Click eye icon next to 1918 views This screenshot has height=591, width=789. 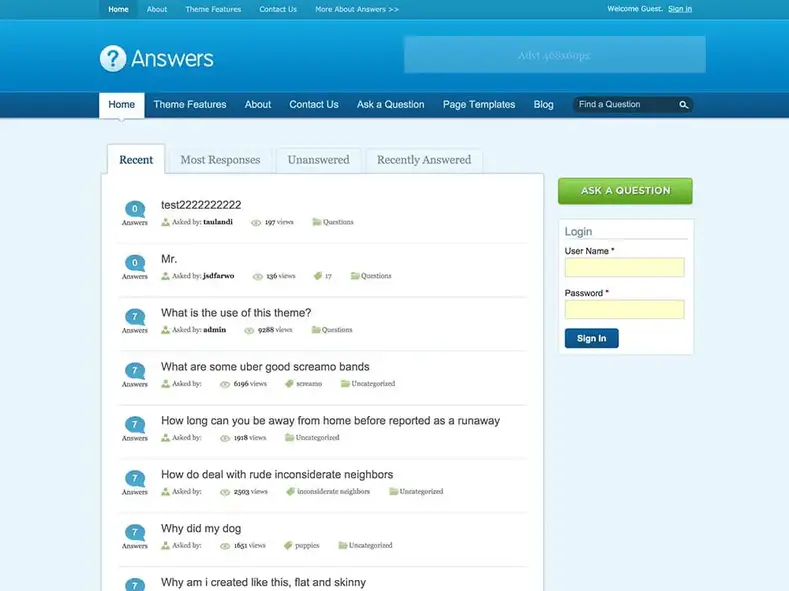pyautogui.click(x=225, y=438)
